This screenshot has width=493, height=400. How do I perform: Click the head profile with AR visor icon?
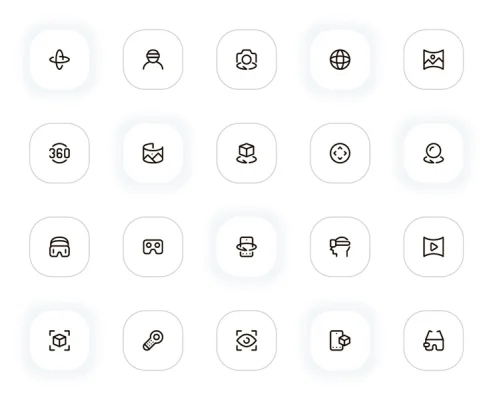340,247
